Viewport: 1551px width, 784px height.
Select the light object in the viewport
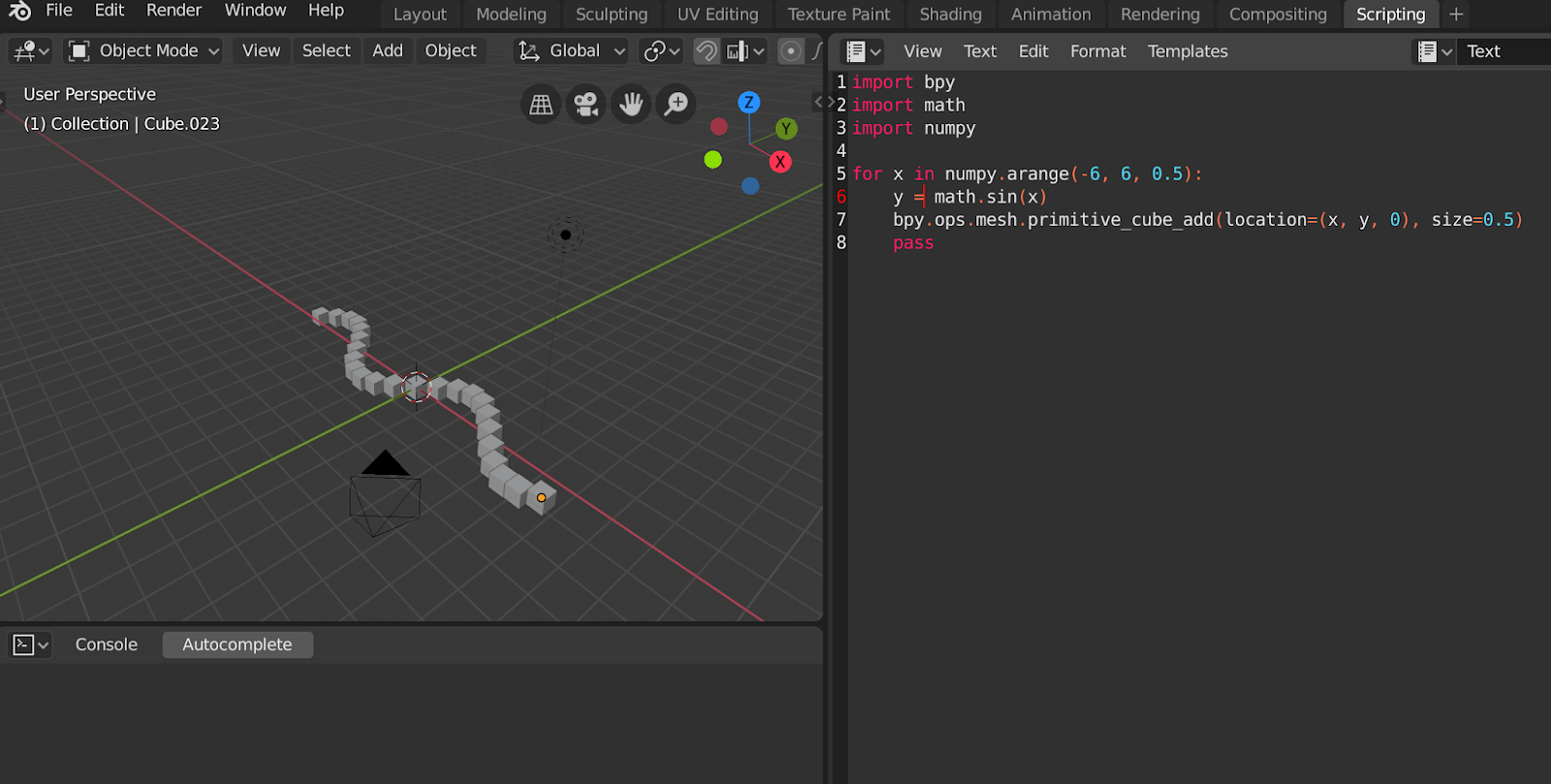point(566,235)
